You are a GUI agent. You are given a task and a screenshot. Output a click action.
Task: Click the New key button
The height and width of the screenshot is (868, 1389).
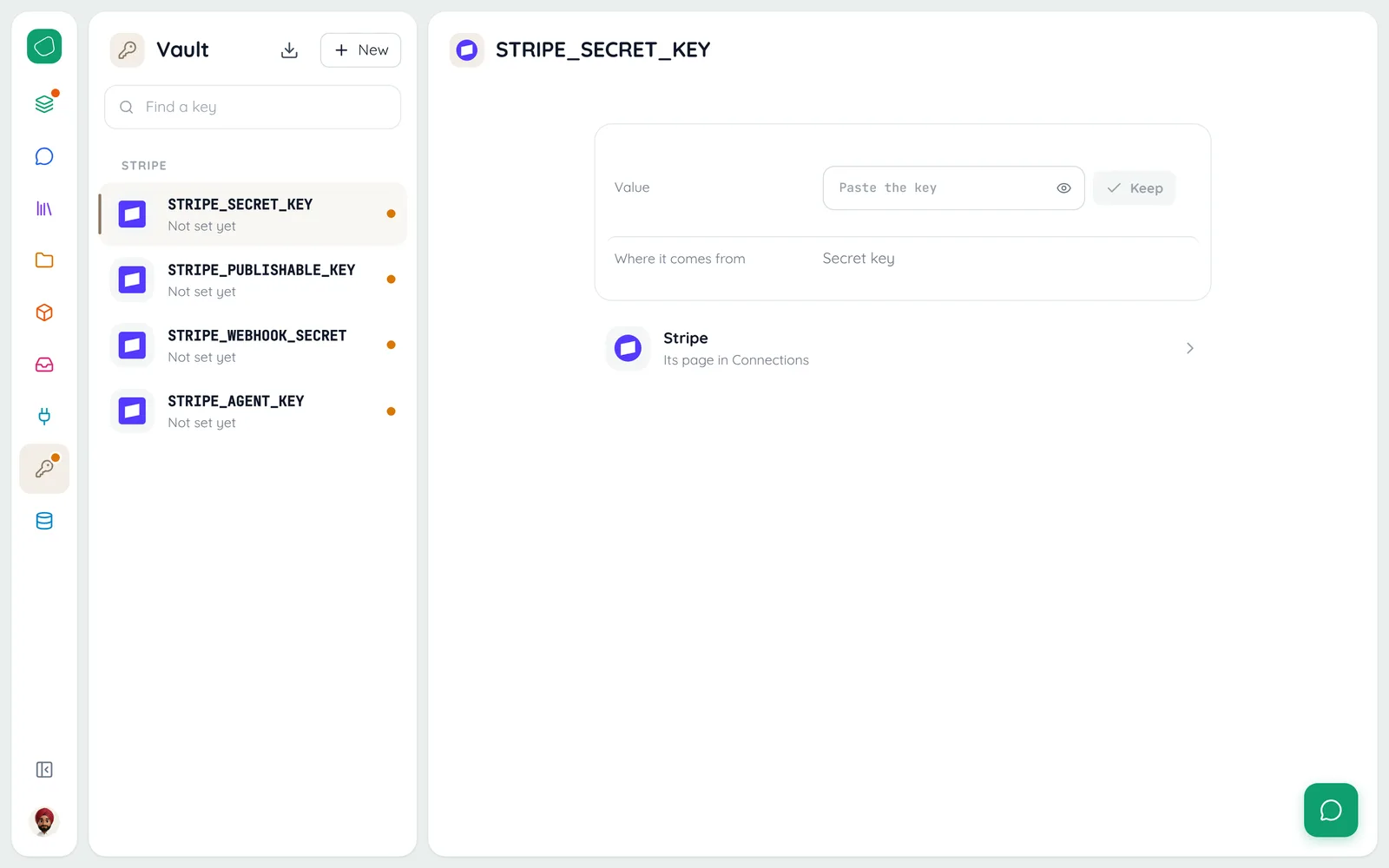(x=360, y=50)
